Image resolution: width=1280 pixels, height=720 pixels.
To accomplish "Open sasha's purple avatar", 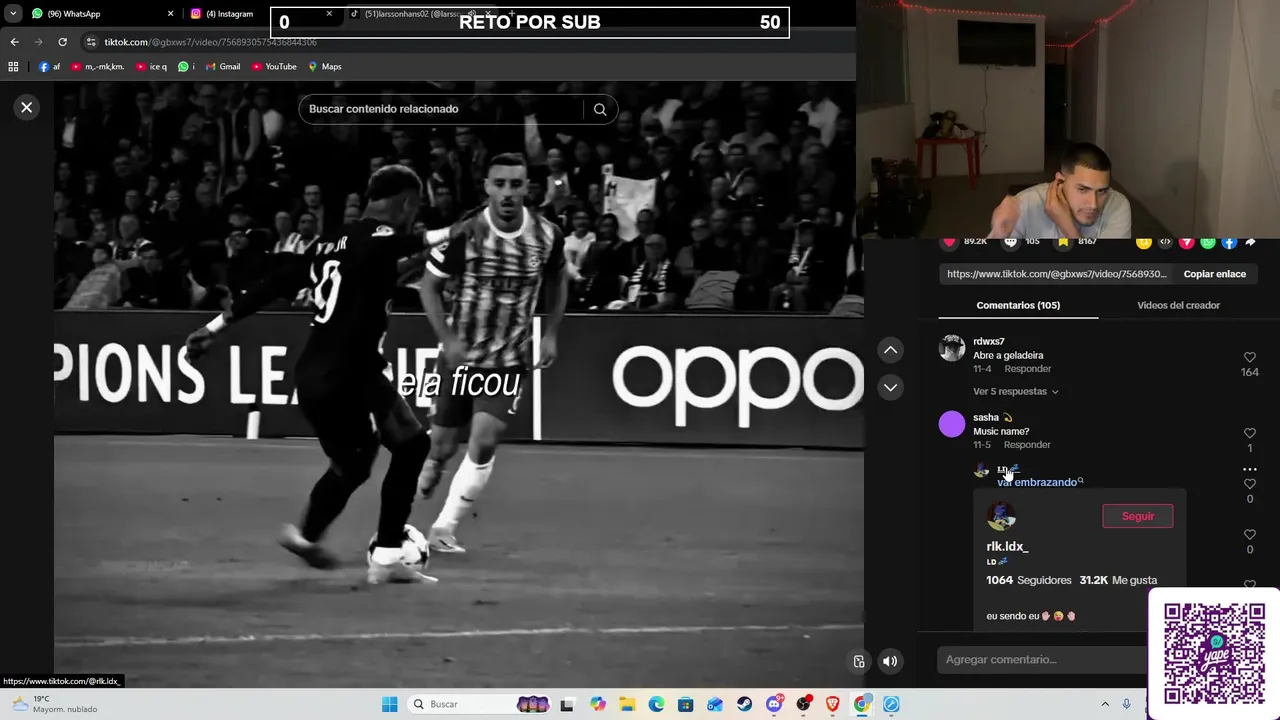I will [952, 424].
